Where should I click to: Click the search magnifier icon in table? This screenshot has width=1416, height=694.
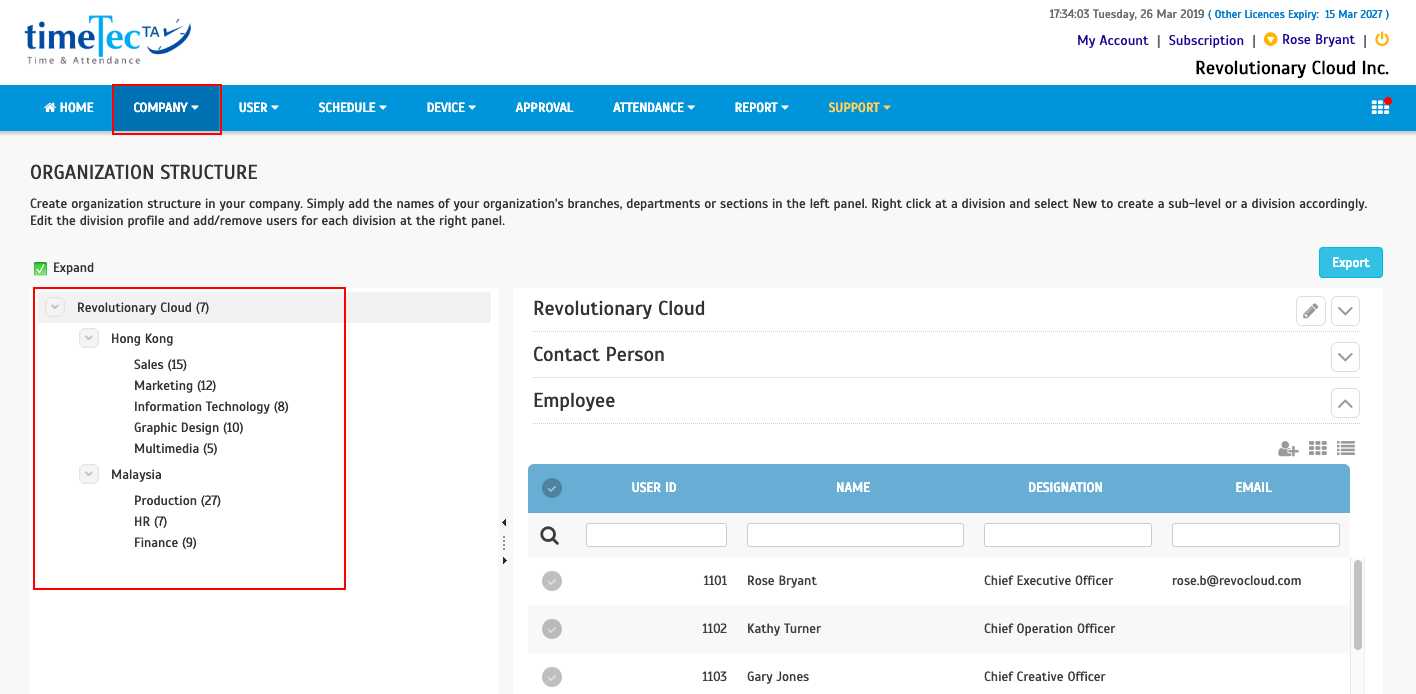pyautogui.click(x=550, y=536)
